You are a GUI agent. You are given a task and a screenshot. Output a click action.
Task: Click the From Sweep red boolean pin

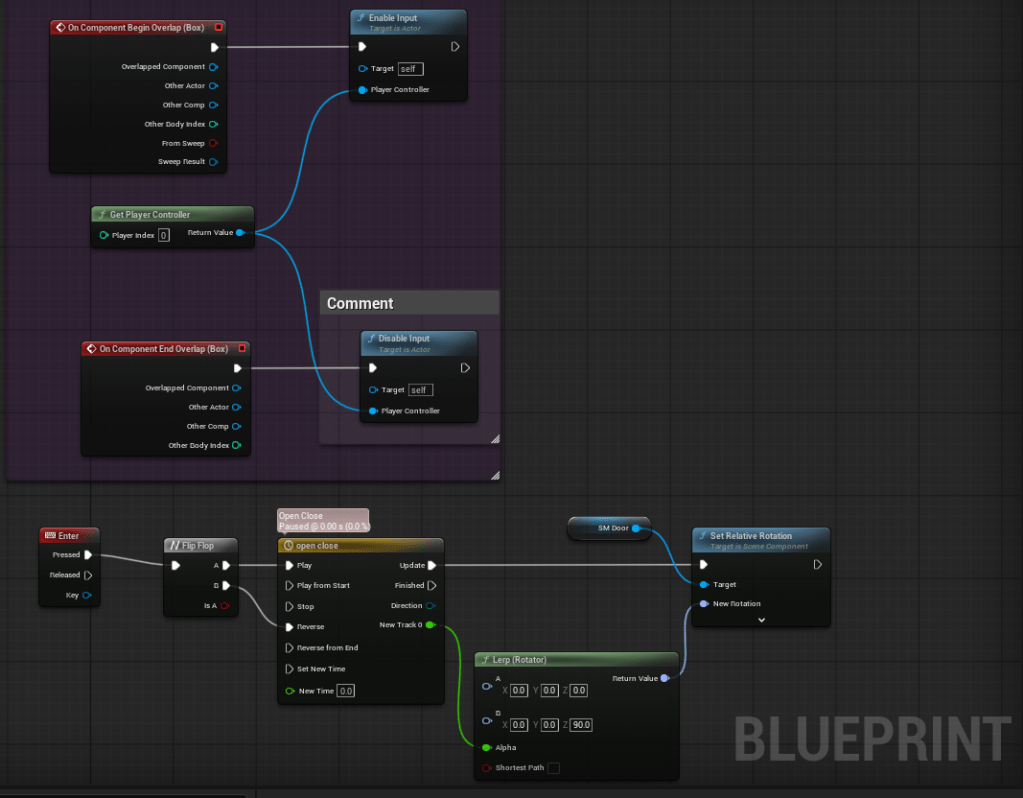213,143
